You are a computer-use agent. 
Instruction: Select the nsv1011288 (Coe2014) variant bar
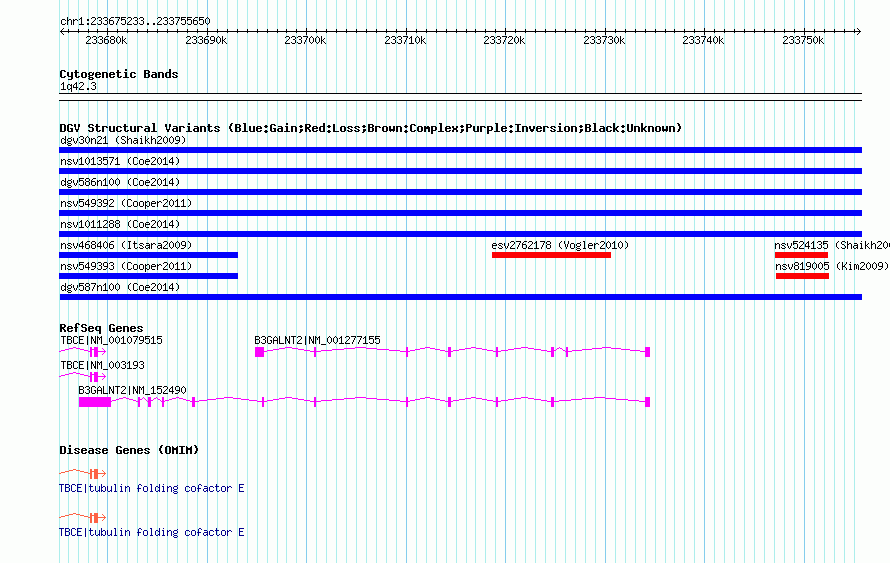(x=460, y=234)
